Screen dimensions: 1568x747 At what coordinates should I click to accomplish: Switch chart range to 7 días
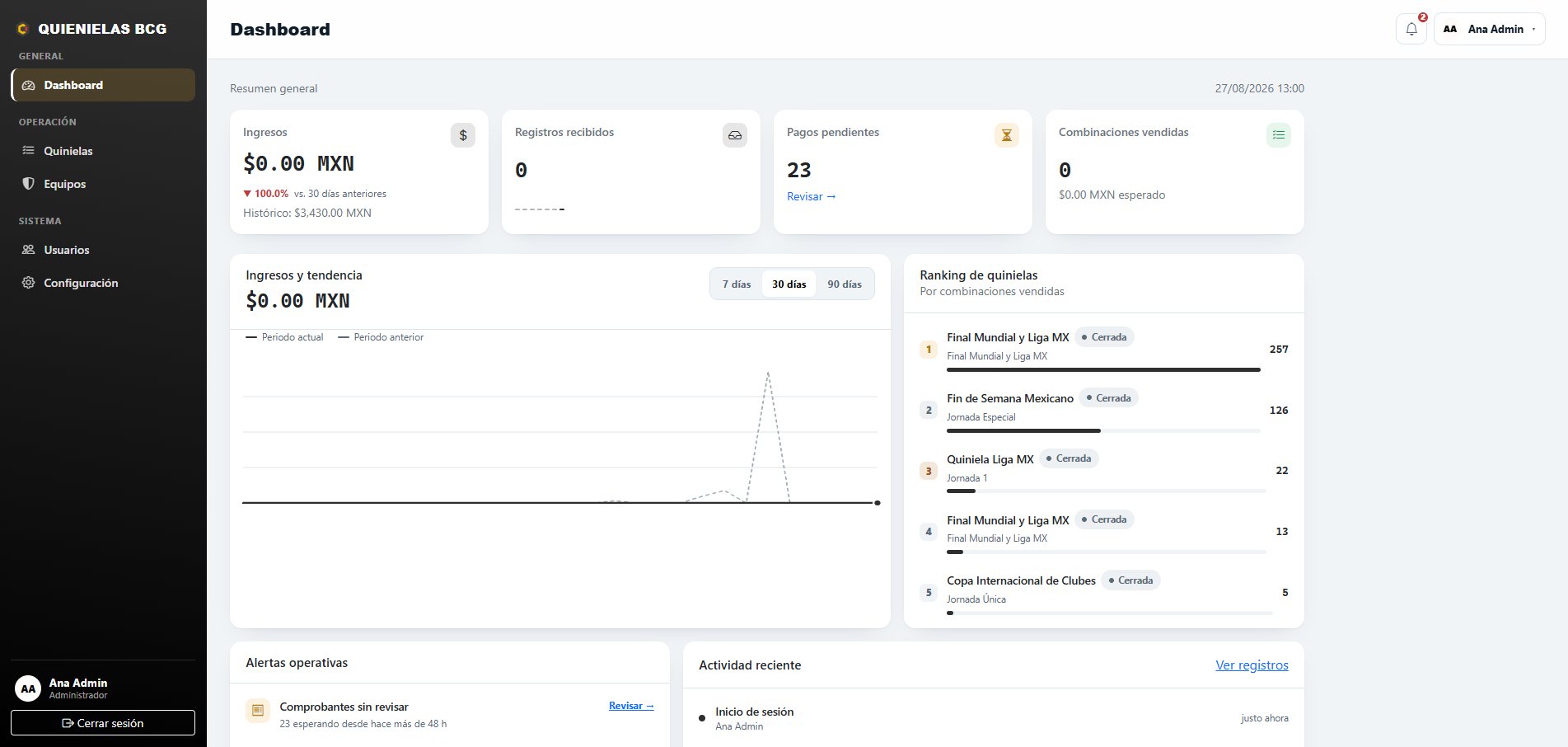click(737, 284)
